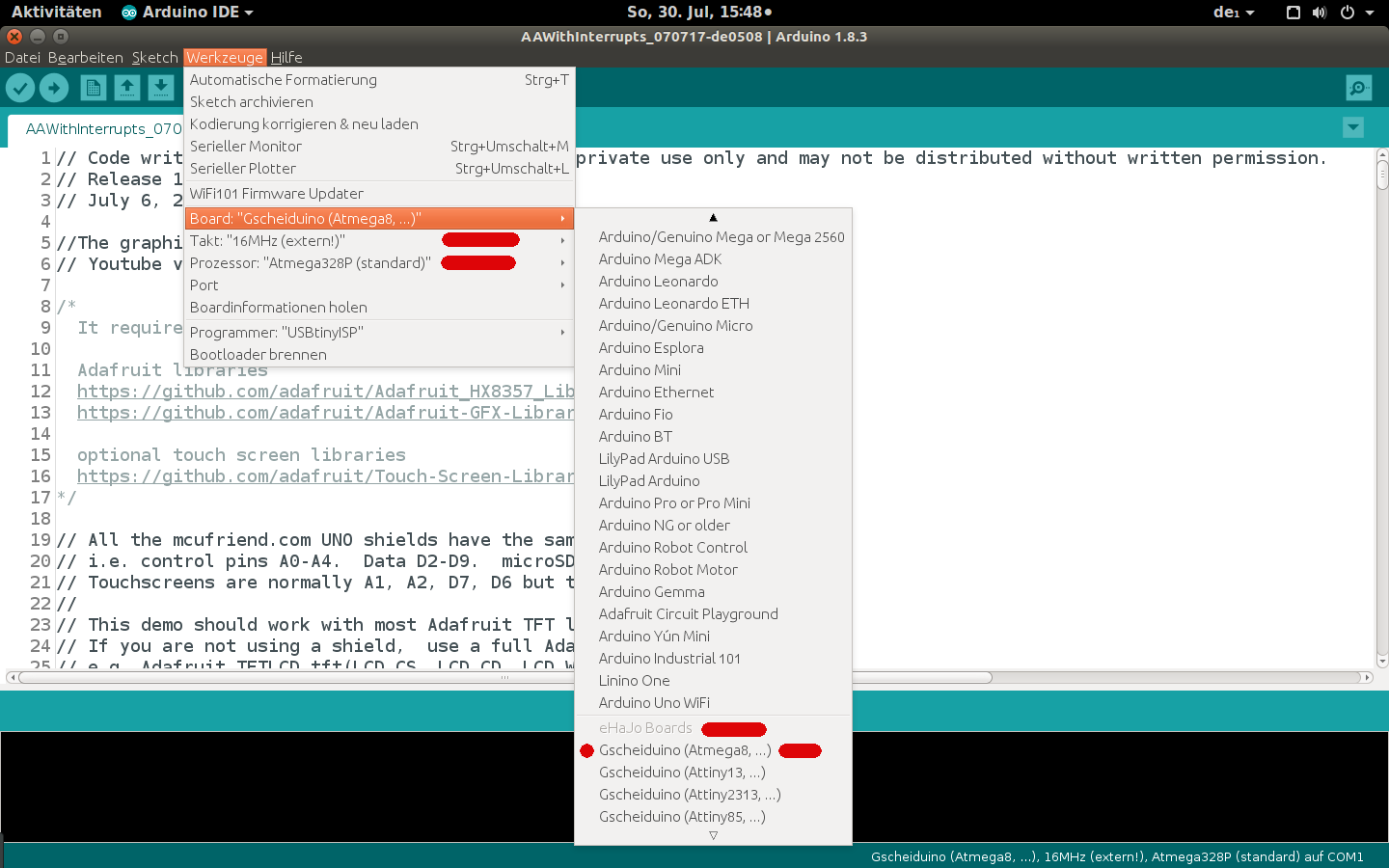The width and height of the screenshot is (1389, 868).
Task: Select LilyPad Arduino USB board
Action: point(713,459)
